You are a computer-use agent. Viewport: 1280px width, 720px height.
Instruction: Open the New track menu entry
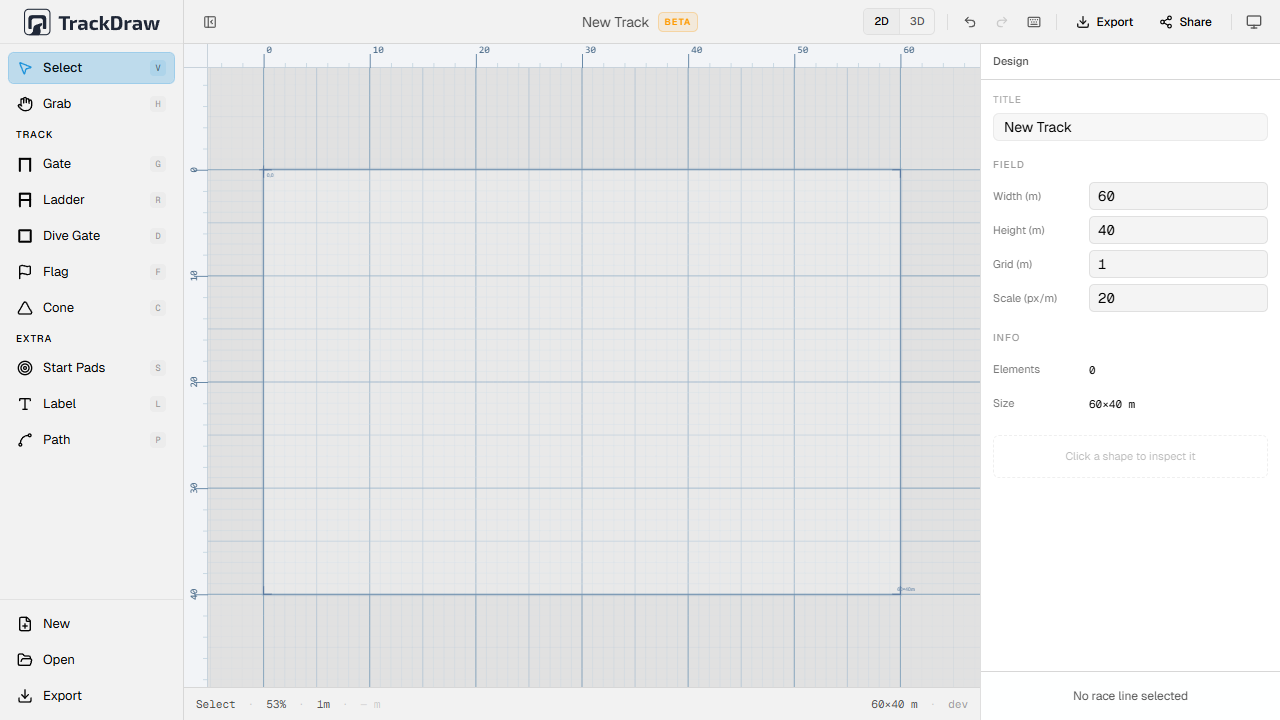coord(55,623)
